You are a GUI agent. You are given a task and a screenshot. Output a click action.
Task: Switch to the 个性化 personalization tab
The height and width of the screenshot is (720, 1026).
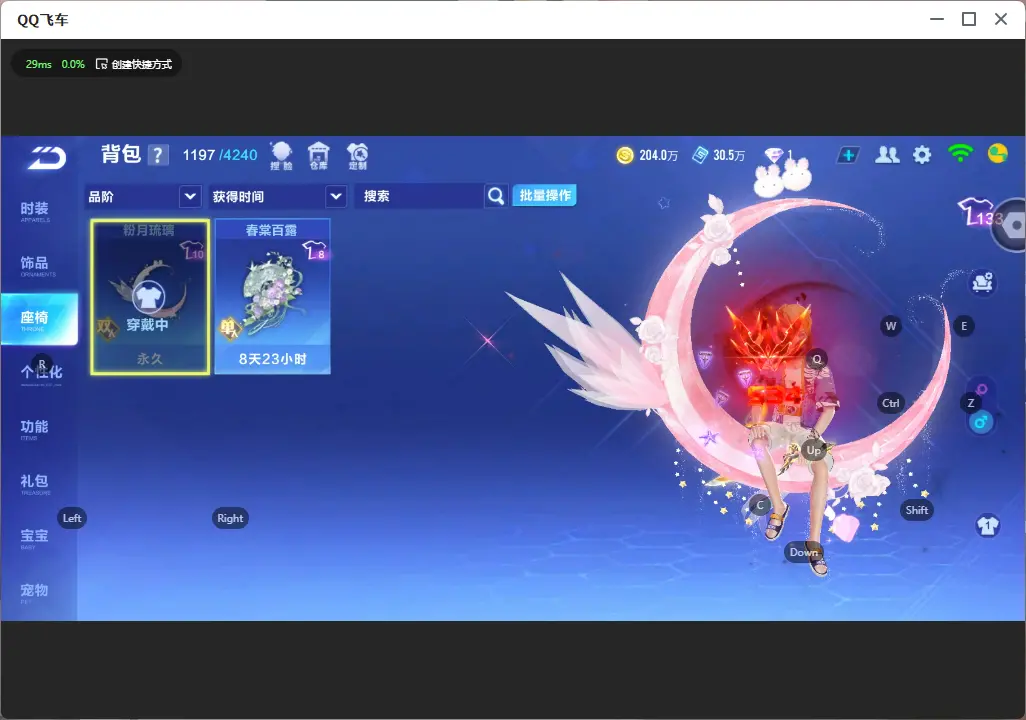click(x=41, y=374)
